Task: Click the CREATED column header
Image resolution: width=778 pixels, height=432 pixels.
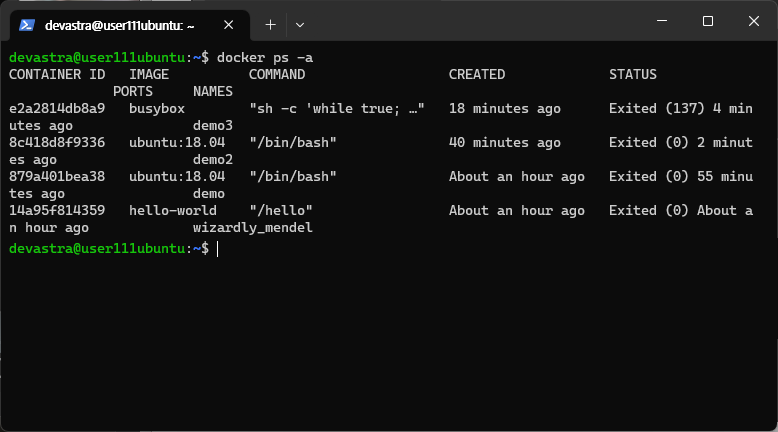Action: tap(477, 74)
